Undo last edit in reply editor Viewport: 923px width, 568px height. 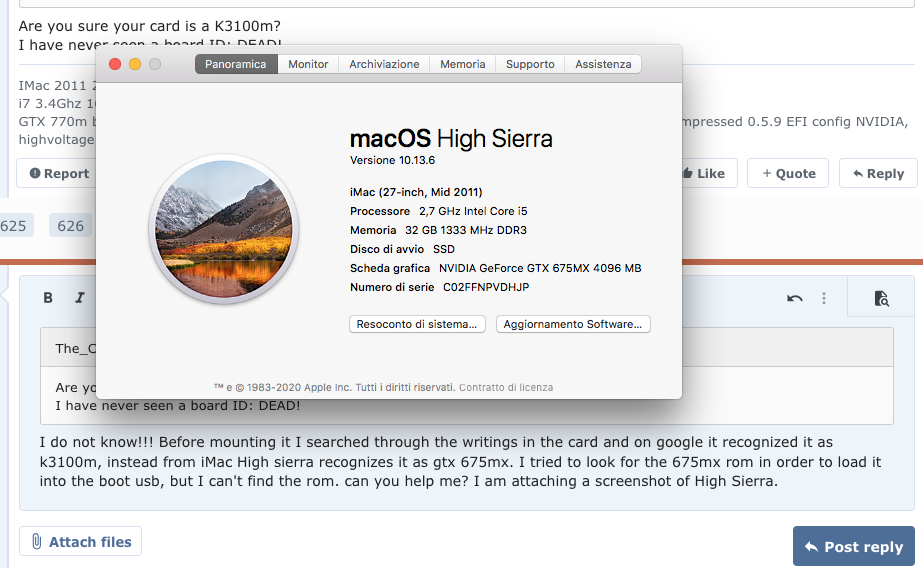[795, 298]
